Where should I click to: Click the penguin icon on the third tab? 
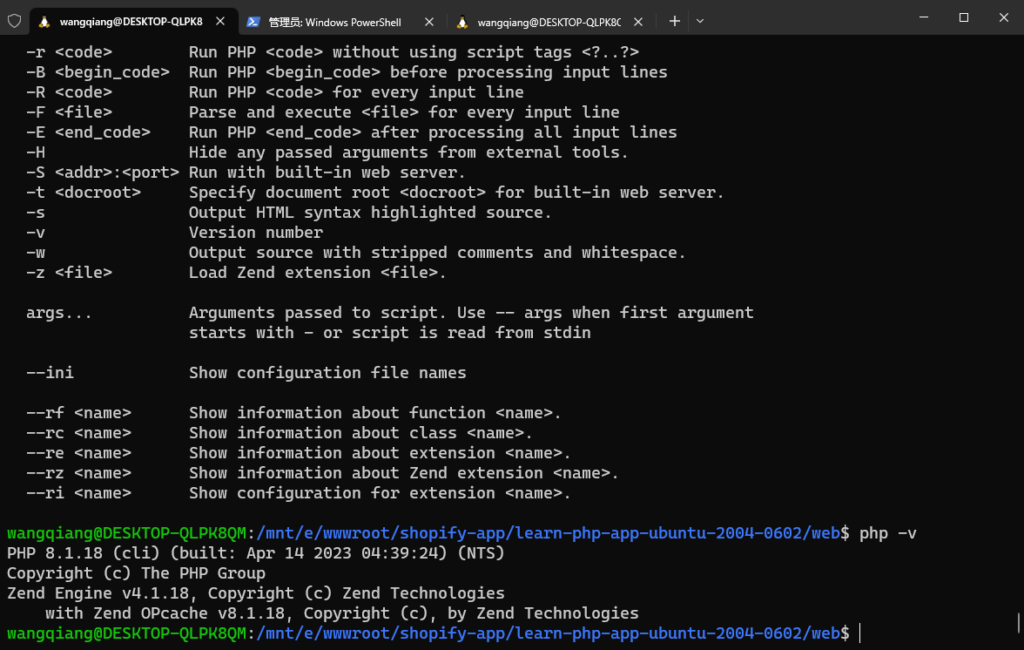point(463,19)
